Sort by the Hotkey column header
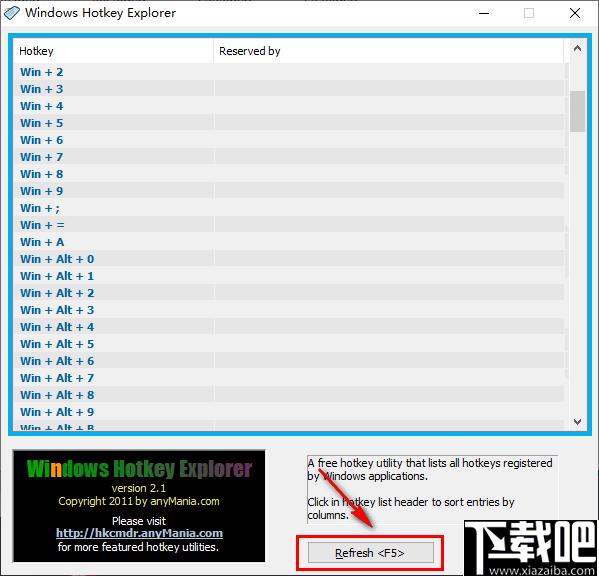Screen dimensions: 599x576 [113, 51]
